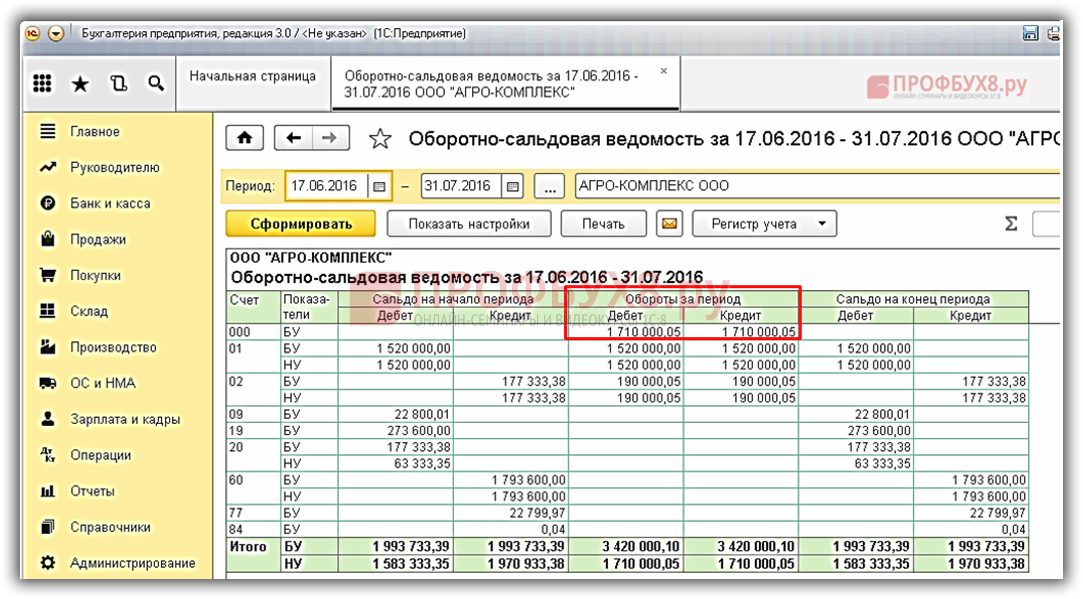
Task: Open calendar for start date 17.06.2016
Action: coord(379,186)
